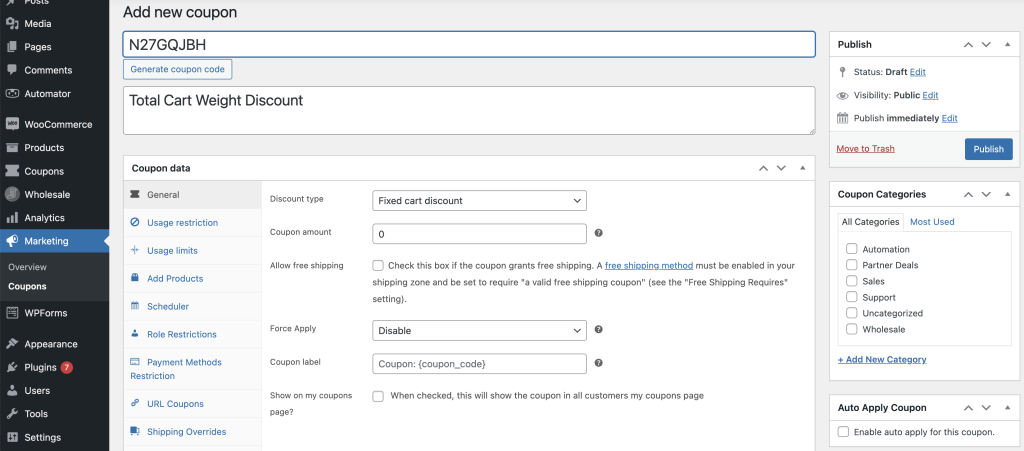The width and height of the screenshot is (1024, 451).
Task: Switch to Most Used categories tab
Action: [x=932, y=222]
